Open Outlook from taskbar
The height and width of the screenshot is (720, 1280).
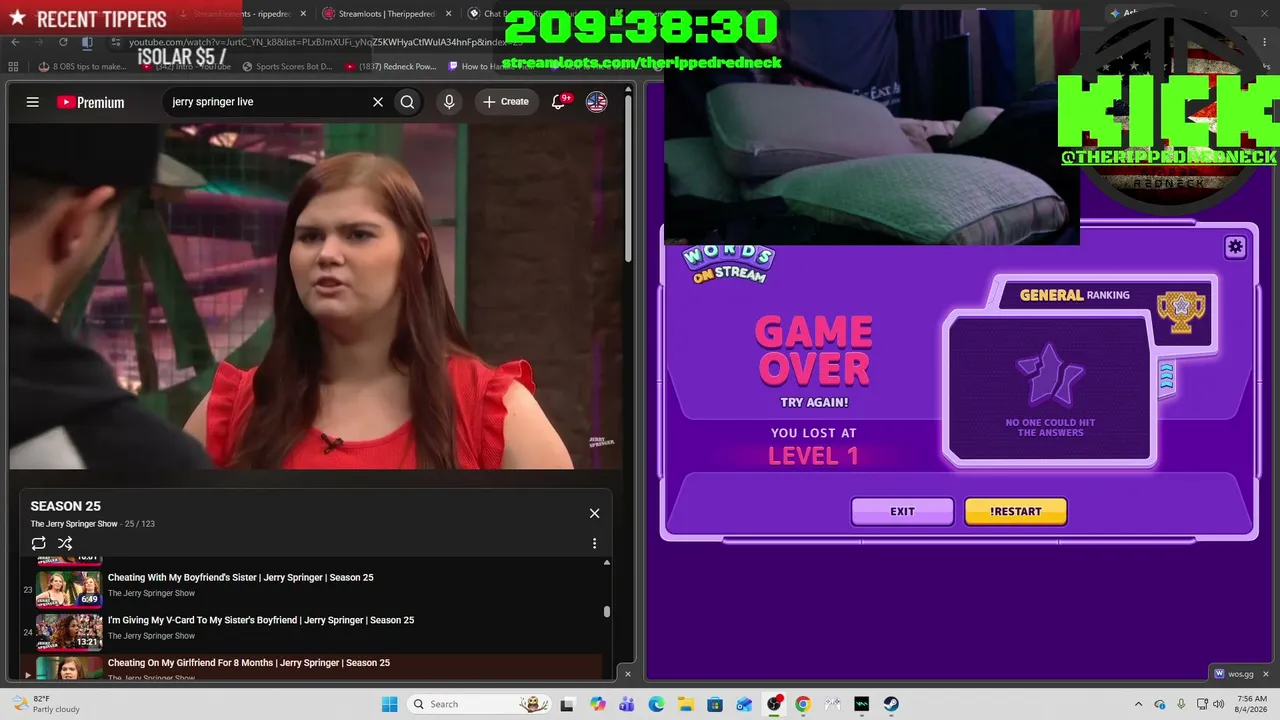(744, 704)
